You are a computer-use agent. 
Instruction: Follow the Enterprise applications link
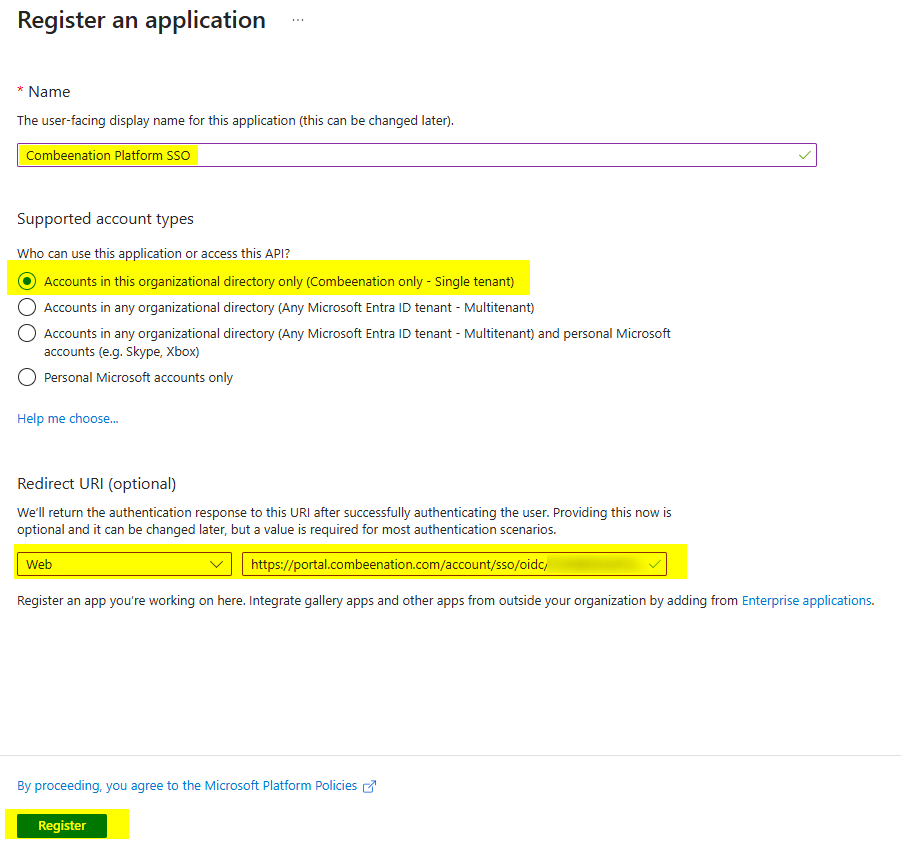click(806, 601)
